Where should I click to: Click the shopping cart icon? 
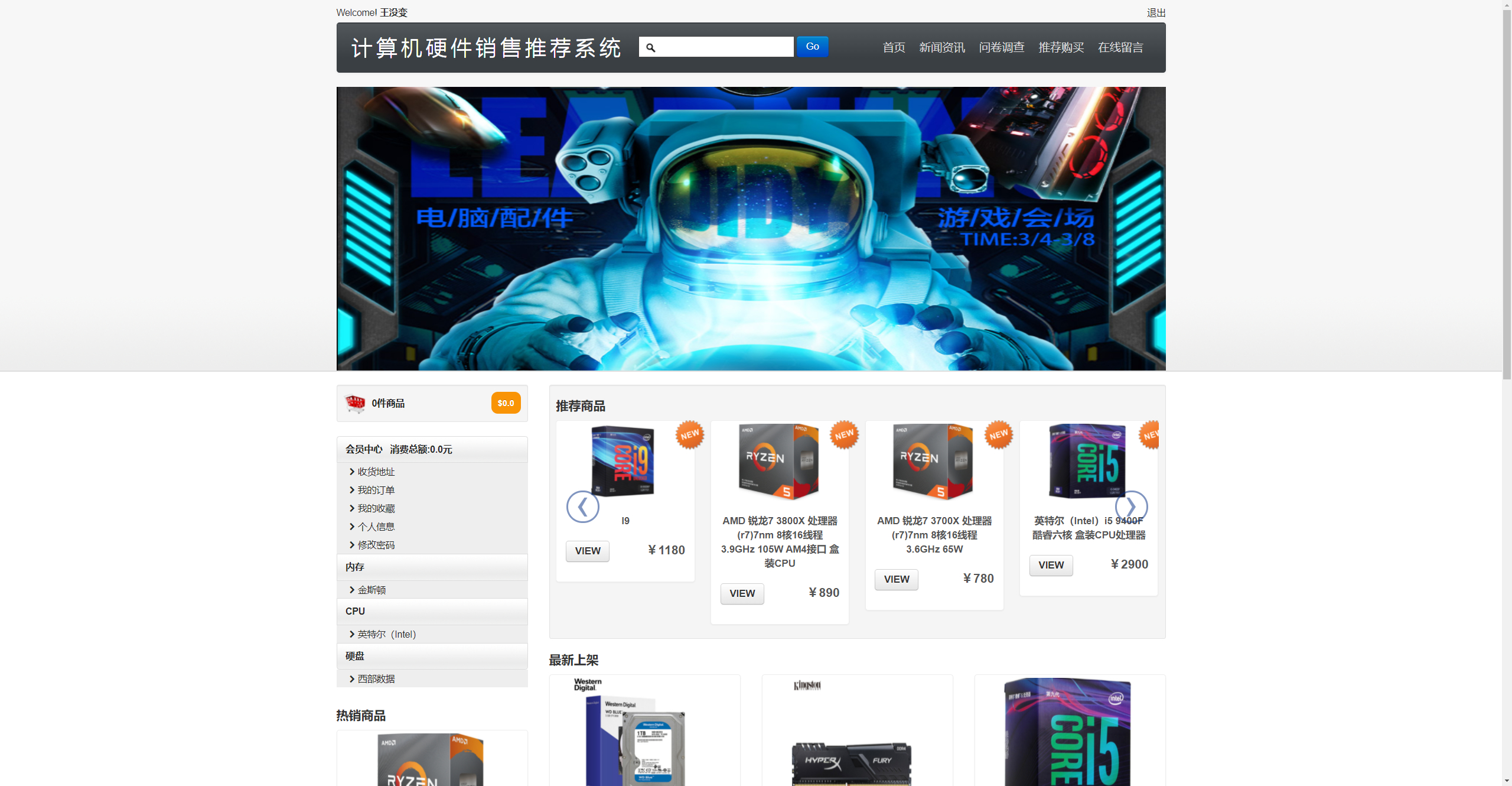[x=355, y=404]
